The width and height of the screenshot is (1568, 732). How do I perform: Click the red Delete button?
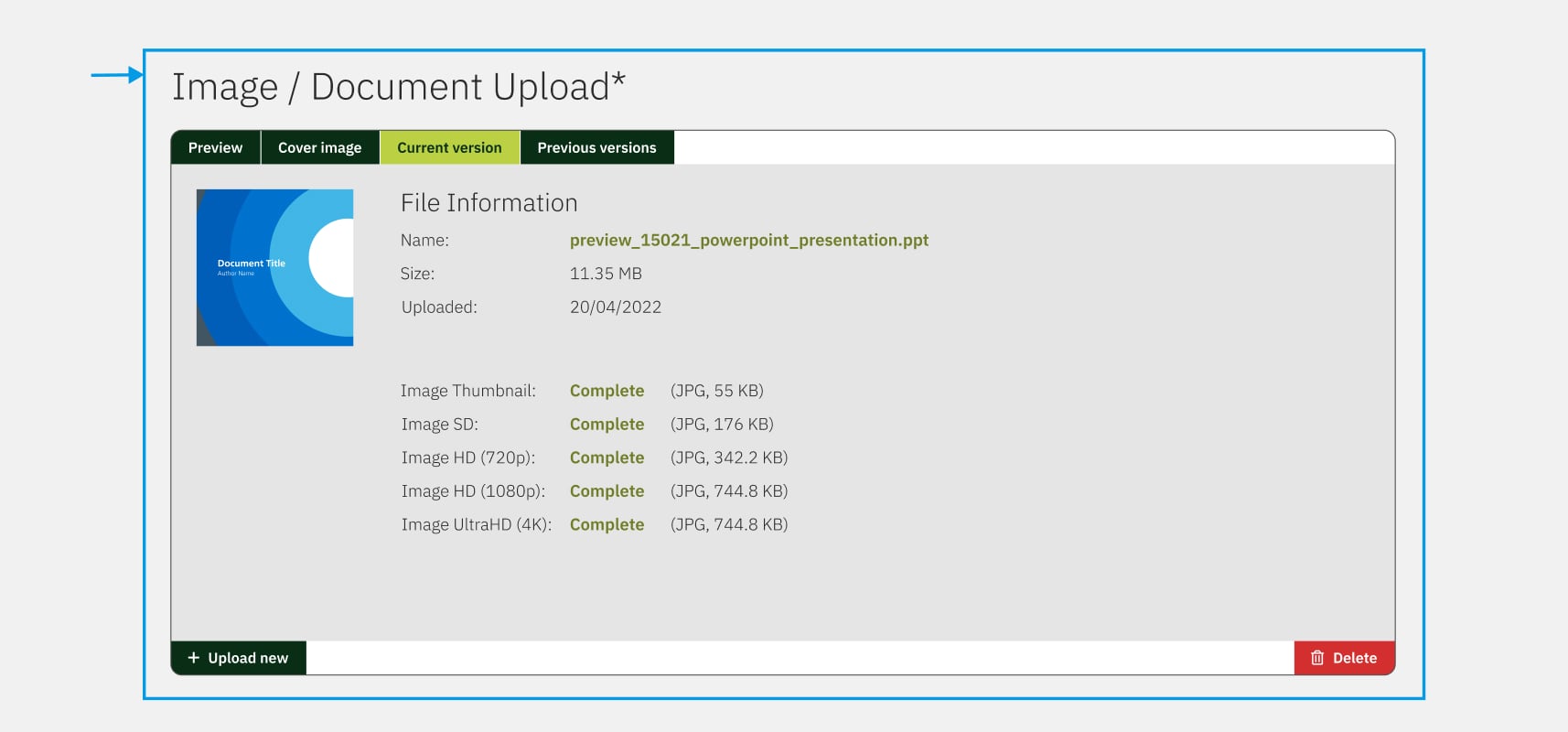click(x=1344, y=658)
